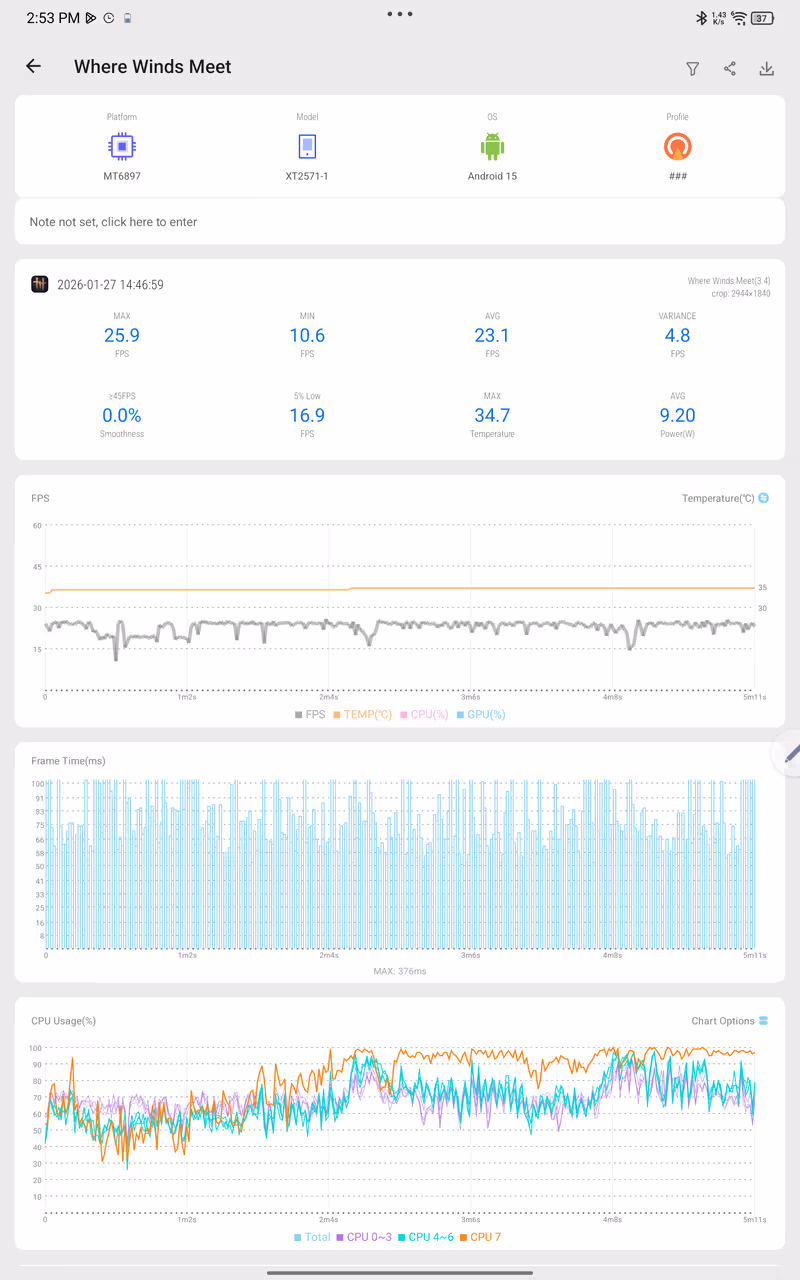Tap the share icon
800x1280 pixels.
(x=730, y=68)
